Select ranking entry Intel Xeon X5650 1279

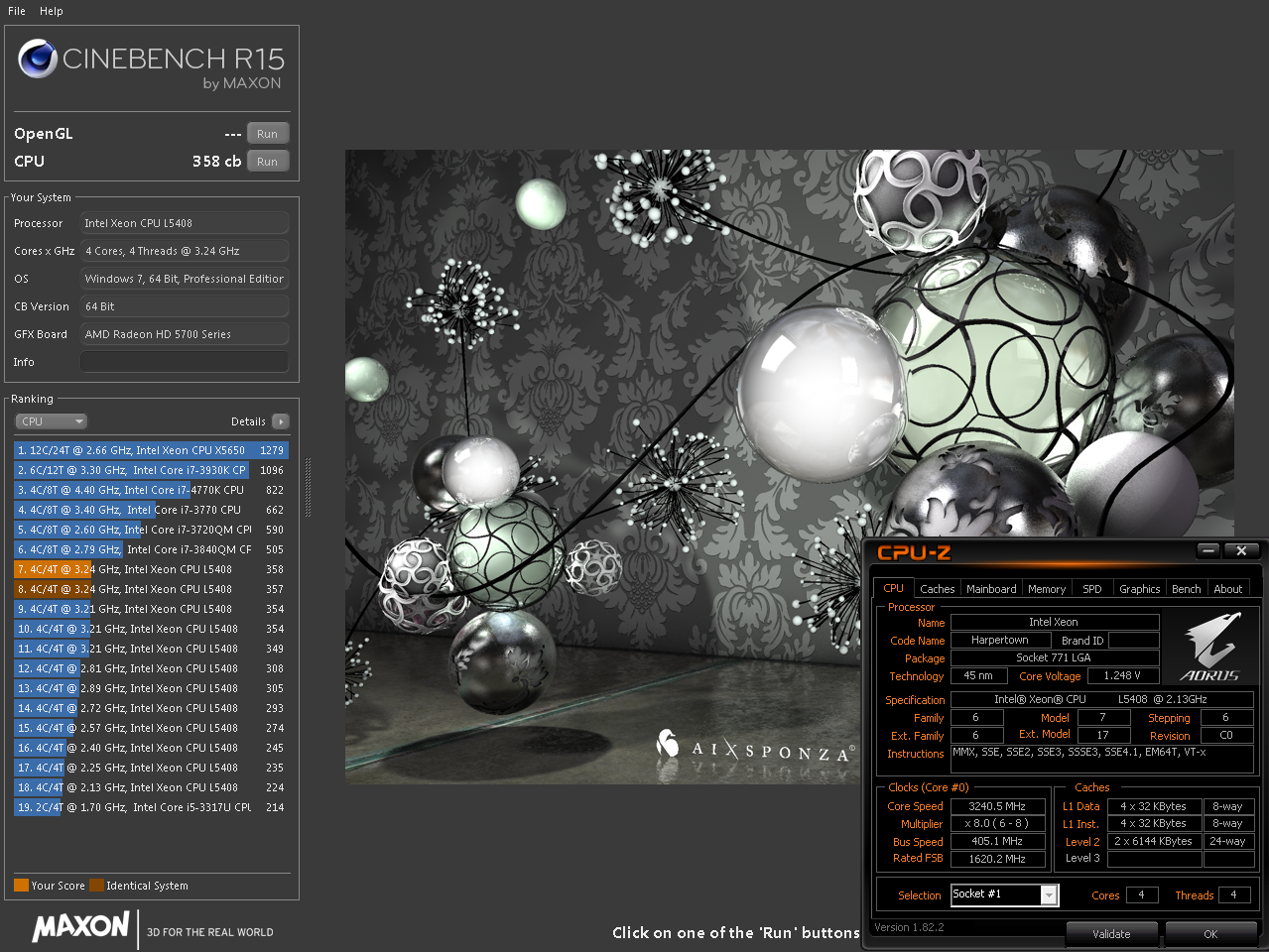pyautogui.click(x=151, y=450)
